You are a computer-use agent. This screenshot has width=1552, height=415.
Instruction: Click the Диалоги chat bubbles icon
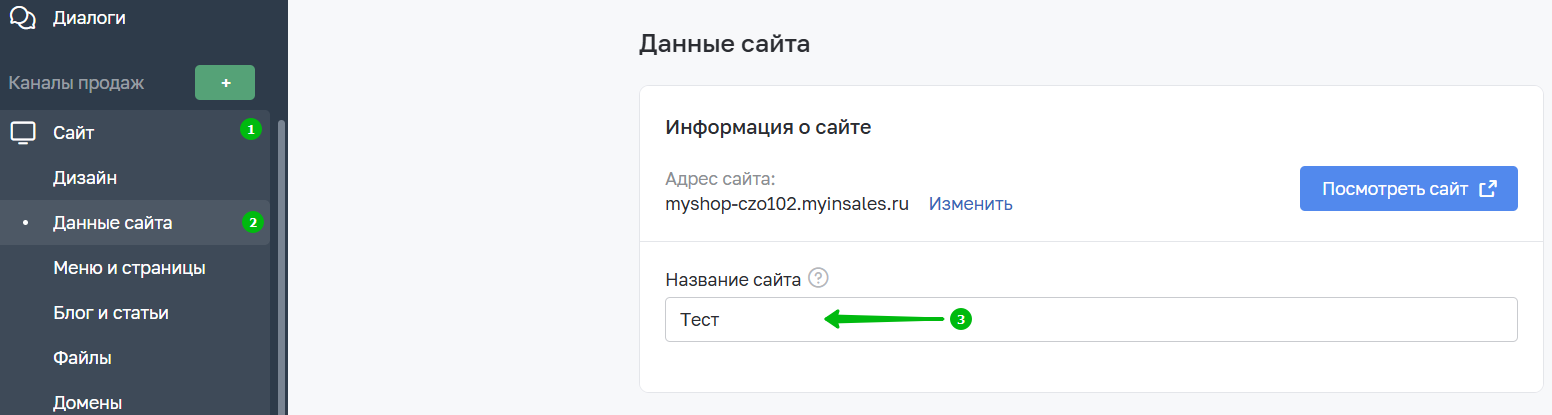(22, 18)
